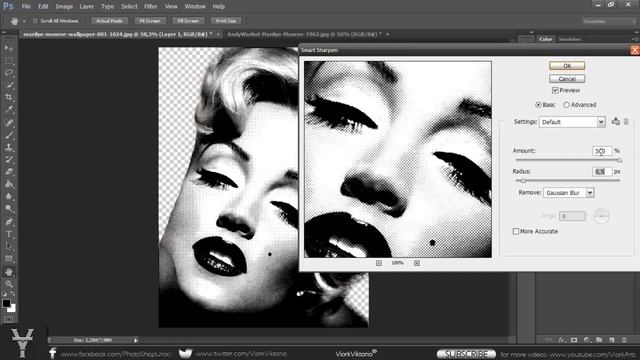Screen dimensions: 640x360
Task: Click the add layer mask icon
Action: pos(574,340)
